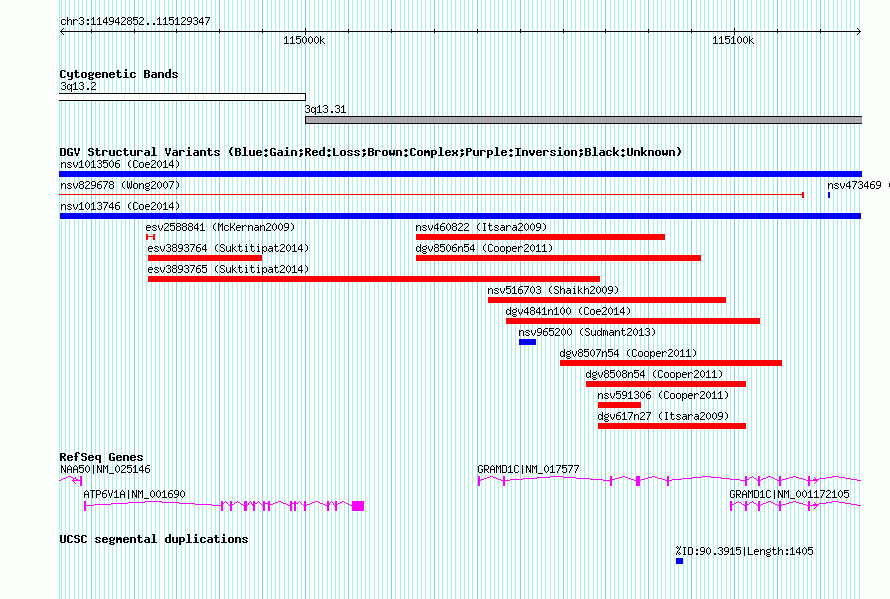Click the %ID:90.3915|Length:1405 label

(744, 551)
